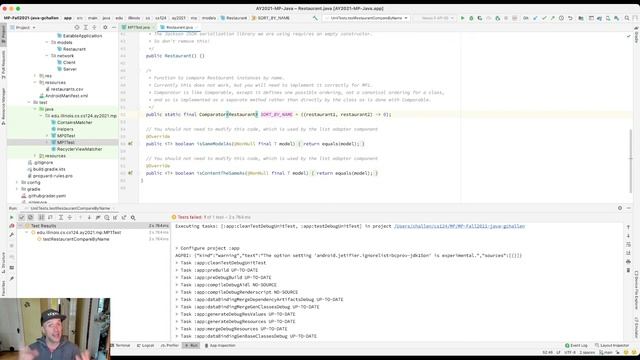Collapse Test Results root node
The width and height of the screenshot is (640, 360).
(x=20, y=226)
